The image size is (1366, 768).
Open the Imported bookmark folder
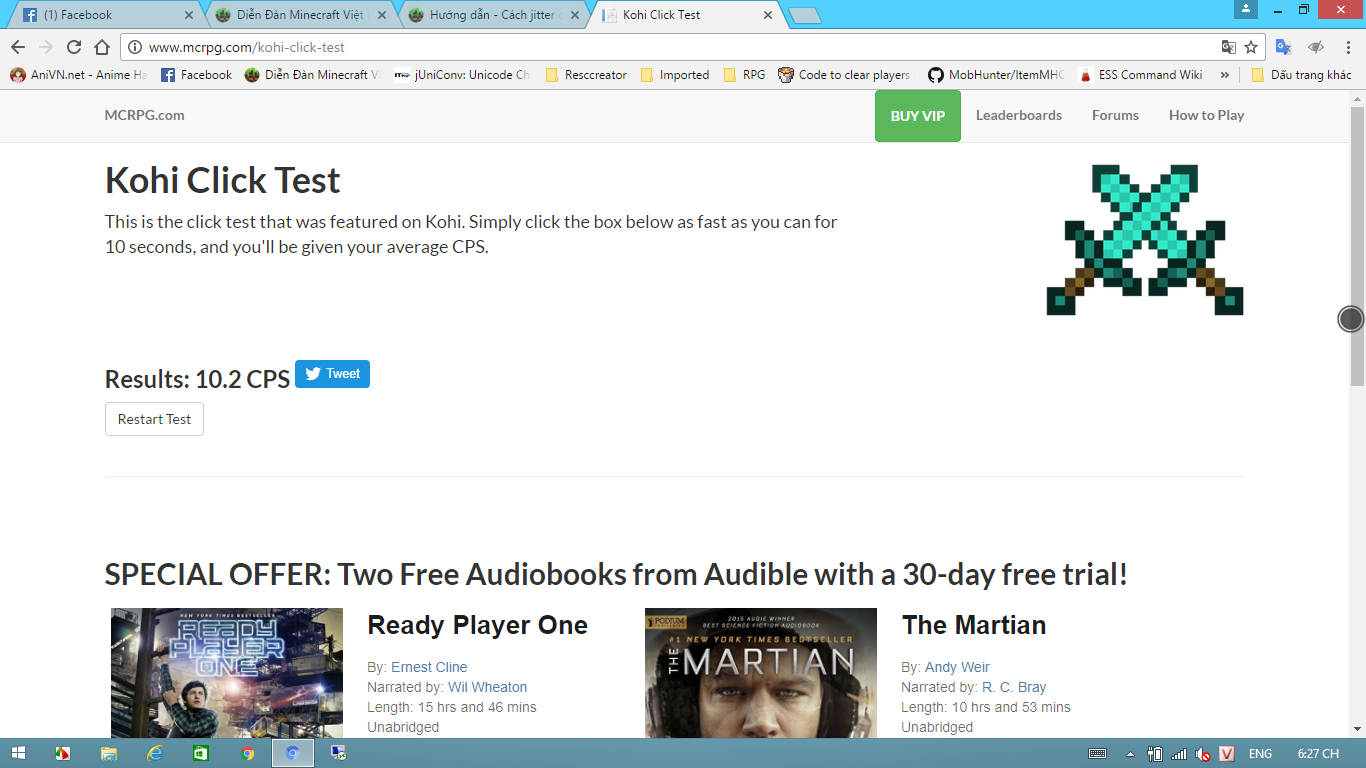coord(674,75)
